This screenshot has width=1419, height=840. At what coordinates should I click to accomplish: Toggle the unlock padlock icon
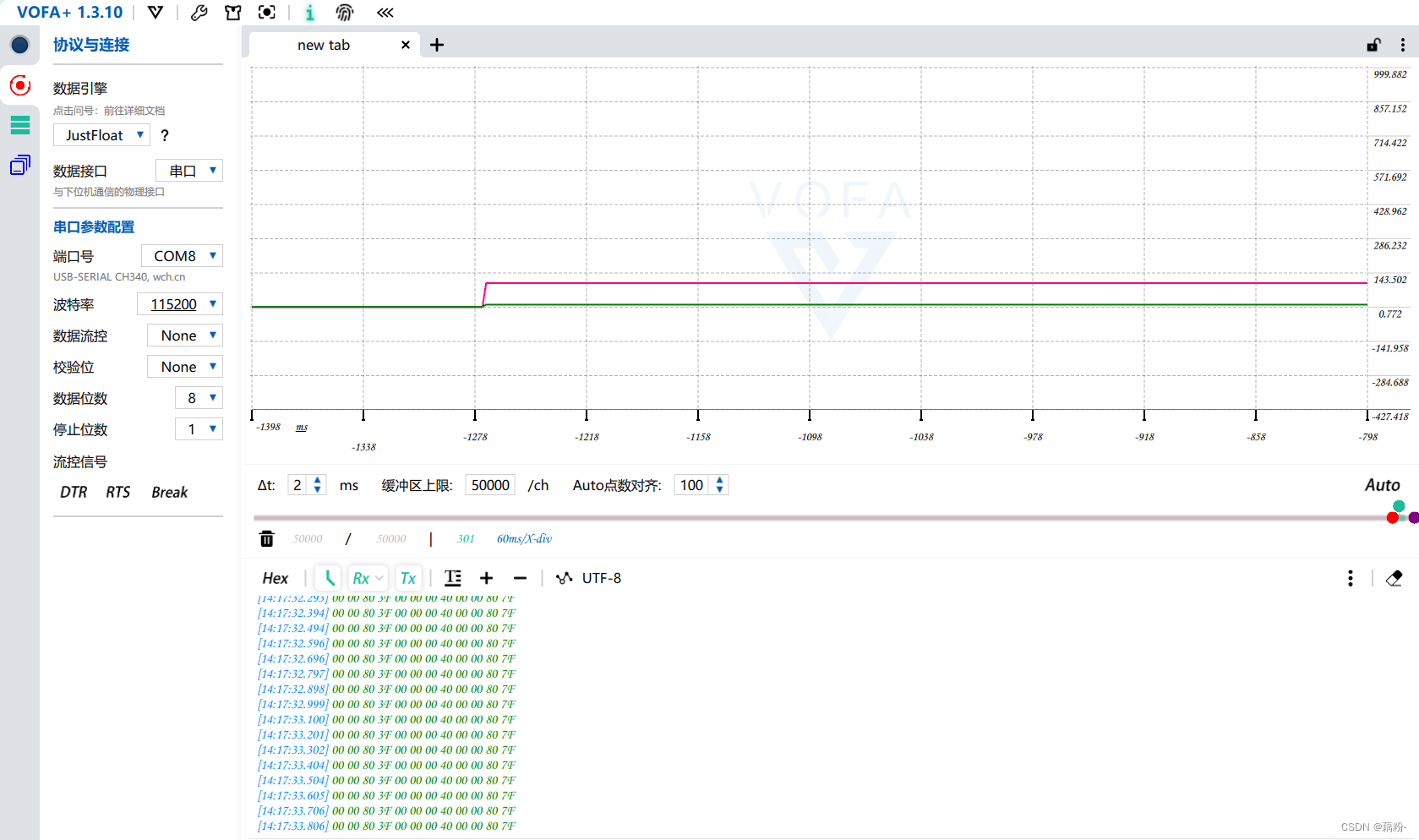(1374, 45)
